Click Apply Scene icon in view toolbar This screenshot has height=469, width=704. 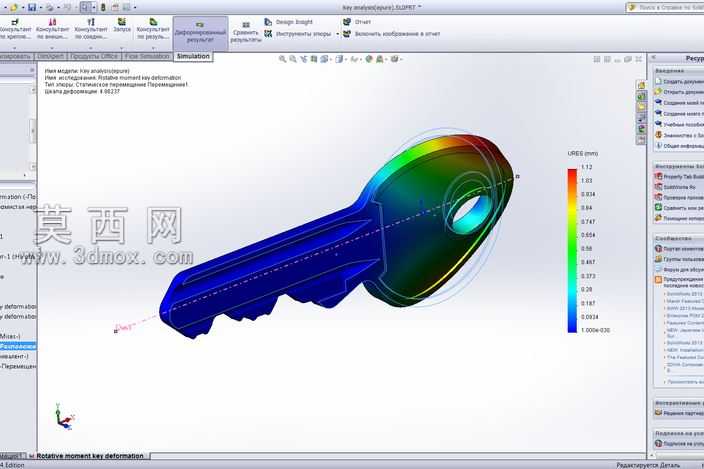(380, 59)
